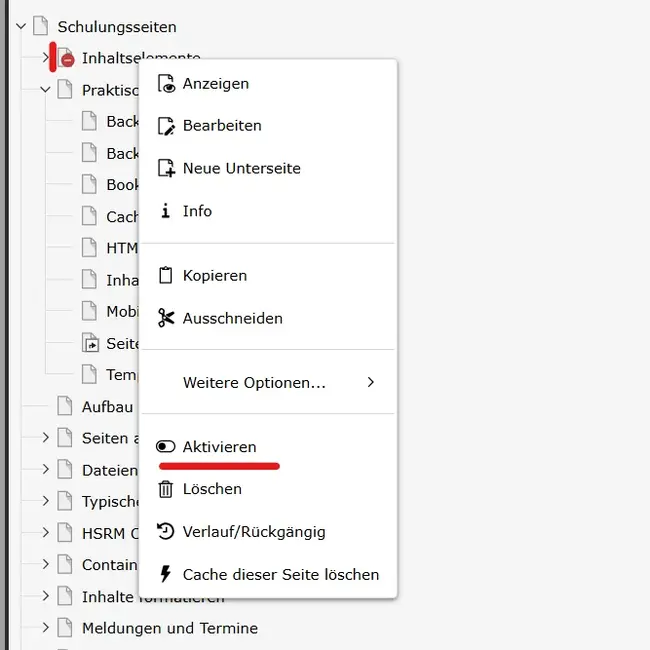Click the trash can icon for Löschen
650x650 pixels.
(x=166, y=489)
